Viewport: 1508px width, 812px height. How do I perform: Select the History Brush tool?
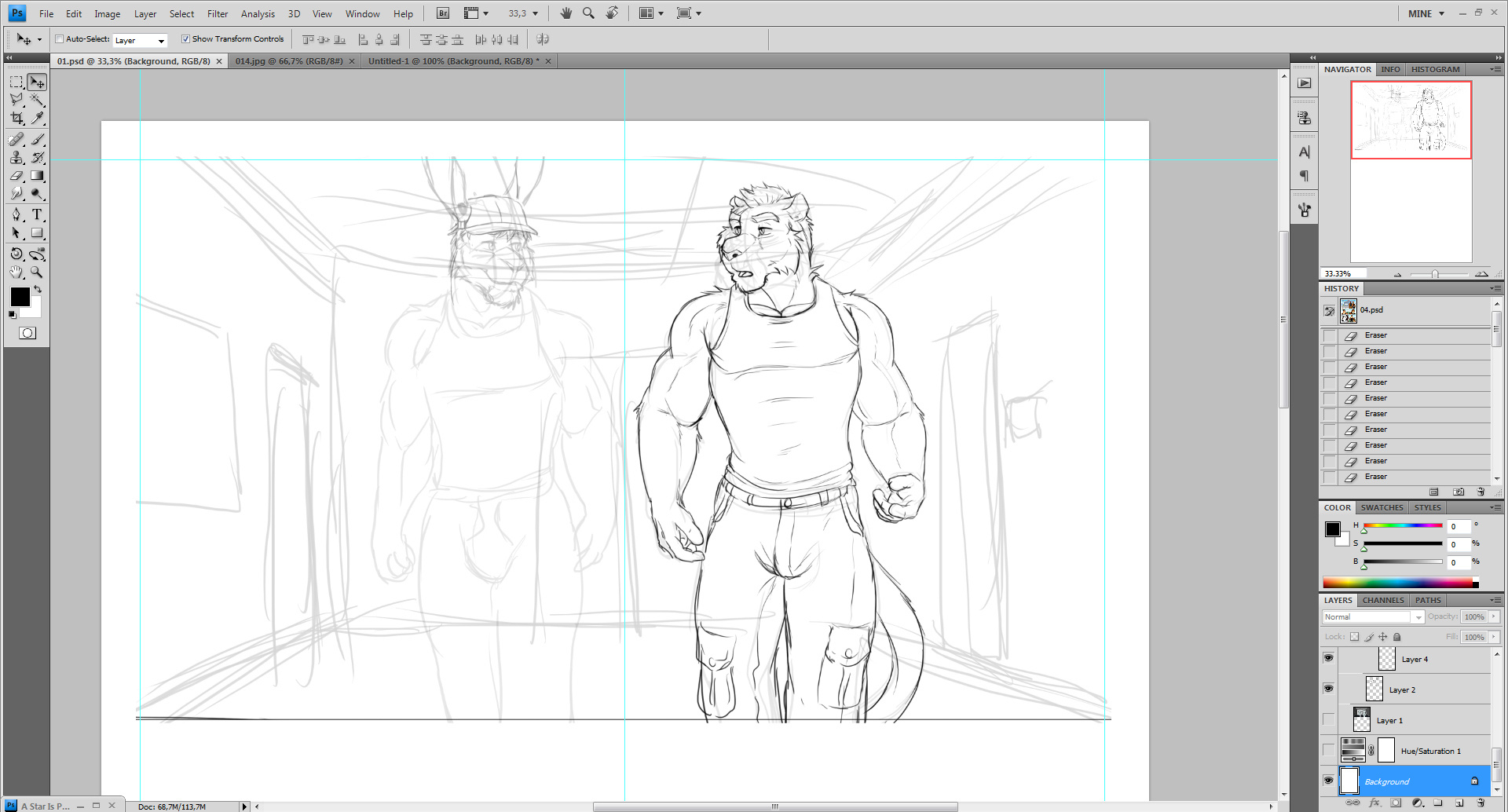click(x=37, y=158)
